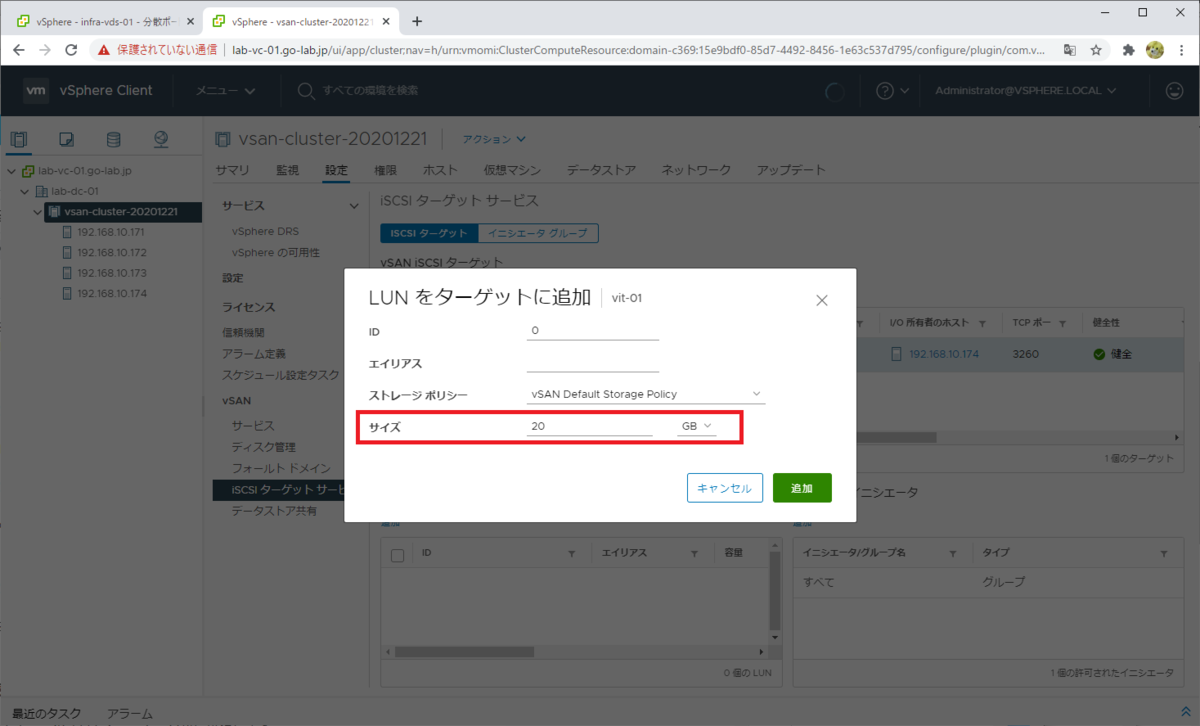Tick the select-all checkbox in LUN table
Image resolution: width=1200 pixels, height=726 pixels.
[x=397, y=555]
